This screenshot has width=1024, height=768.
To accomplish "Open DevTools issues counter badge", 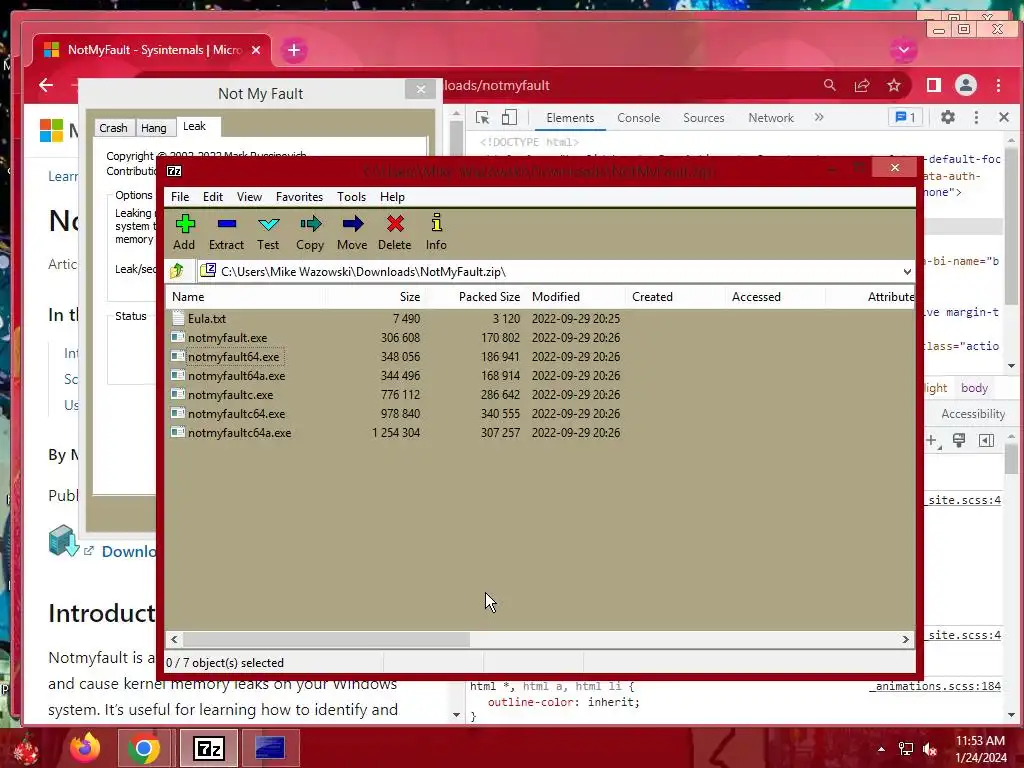I will (905, 118).
